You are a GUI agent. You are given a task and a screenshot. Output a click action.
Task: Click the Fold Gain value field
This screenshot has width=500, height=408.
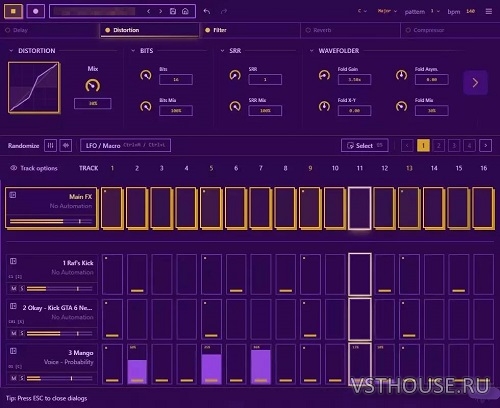tap(354, 80)
